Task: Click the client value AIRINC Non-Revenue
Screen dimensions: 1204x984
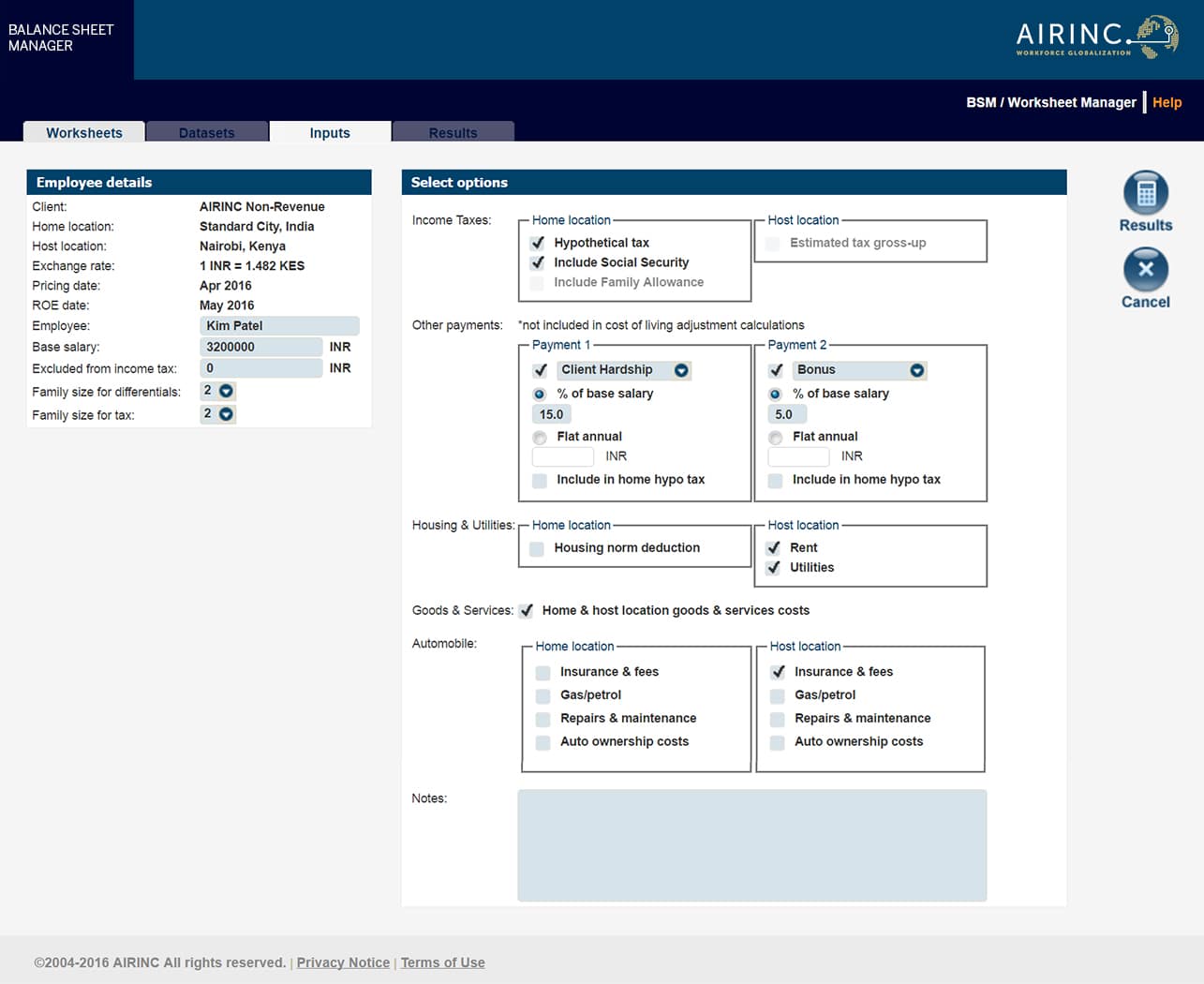Action: [262, 207]
